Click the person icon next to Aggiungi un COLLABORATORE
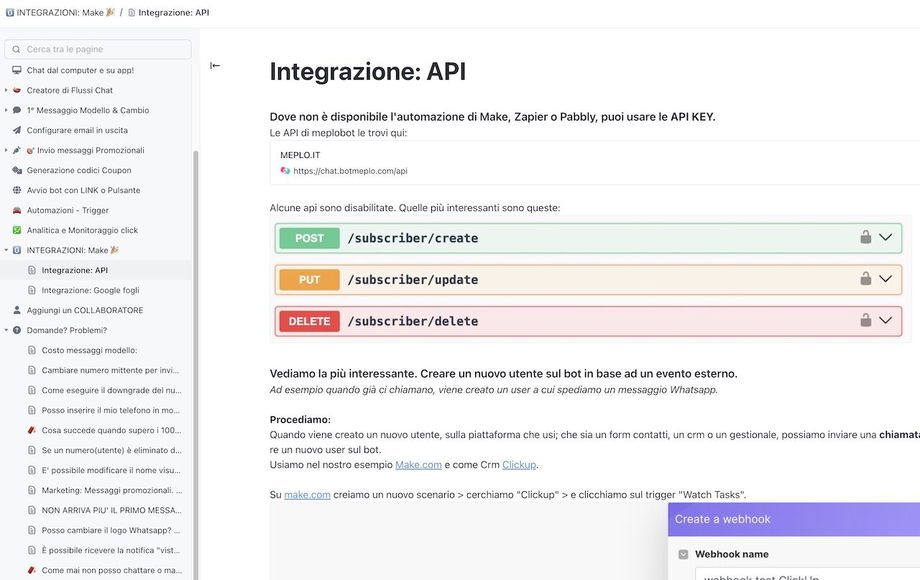Screen dimensions: 920x580 pos(17,310)
